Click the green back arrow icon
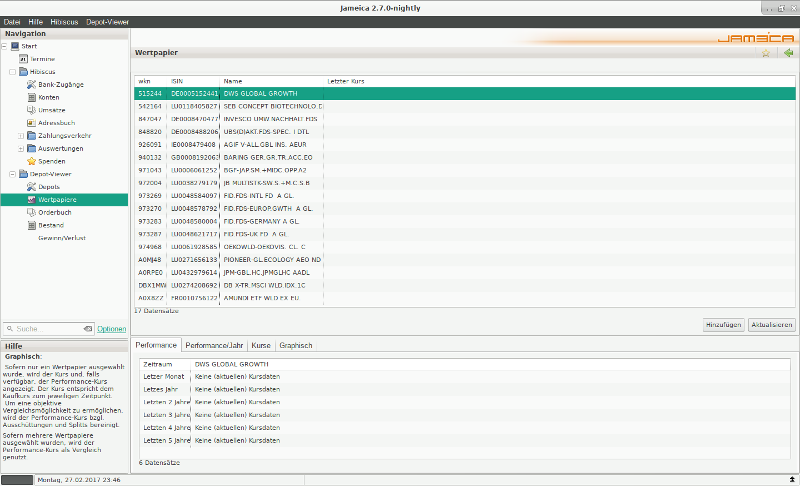This screenshot has height=486, width=800. pyautogui.click(x=788, y=53)
